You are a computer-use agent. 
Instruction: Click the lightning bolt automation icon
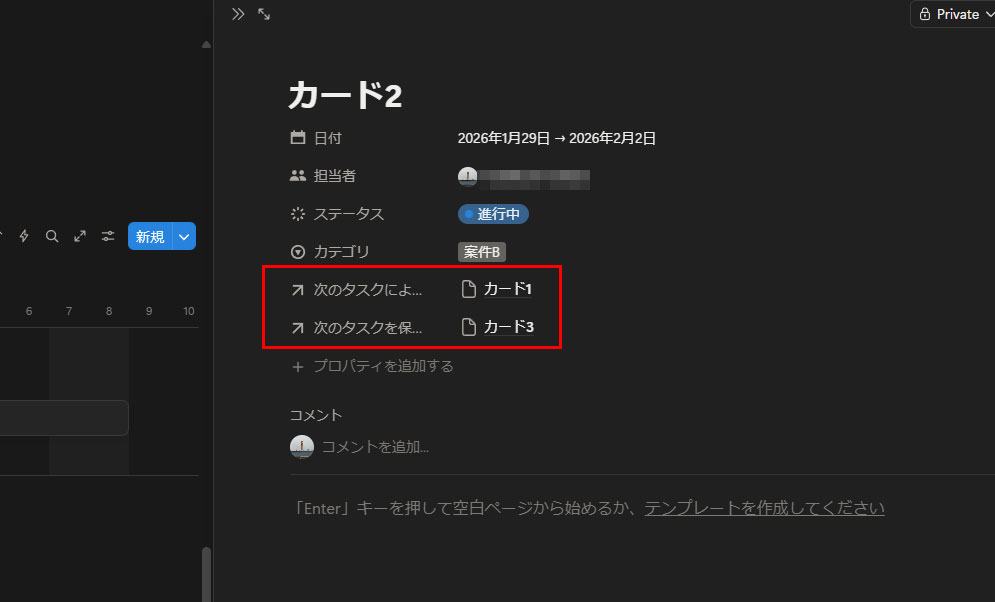[24, 236]
